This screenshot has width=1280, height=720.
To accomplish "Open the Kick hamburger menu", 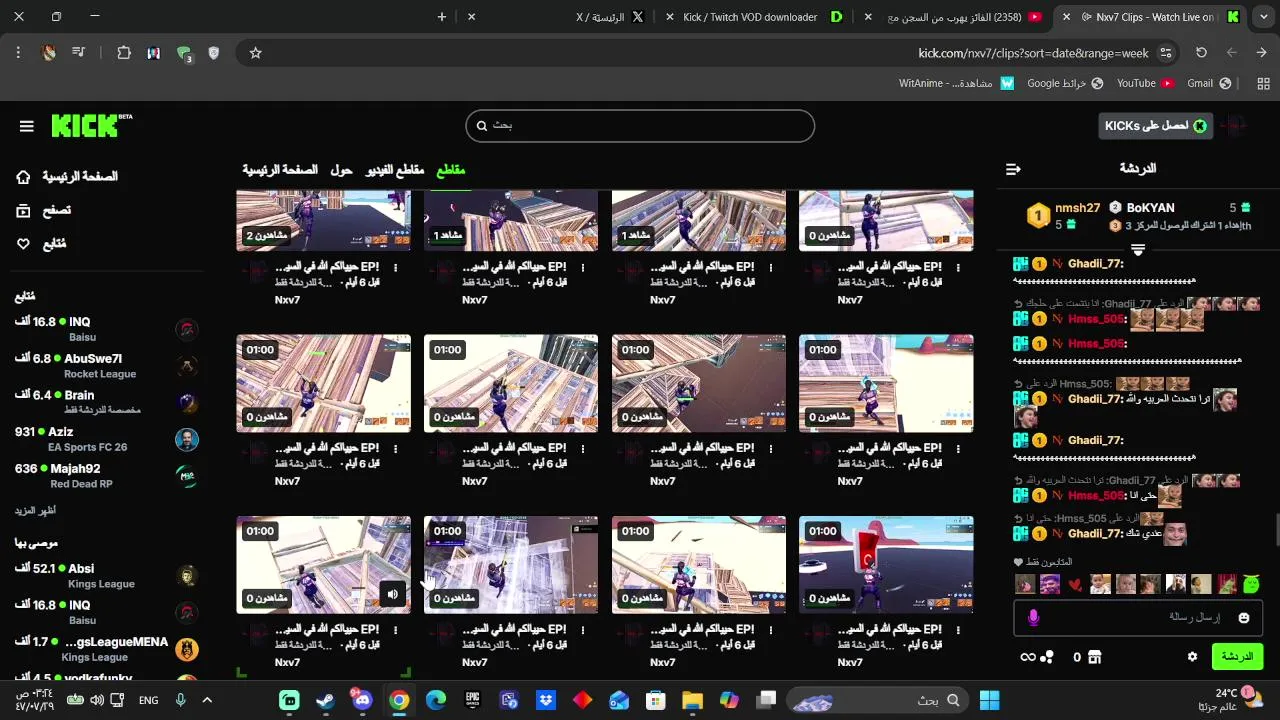I will tap(27, 126).
